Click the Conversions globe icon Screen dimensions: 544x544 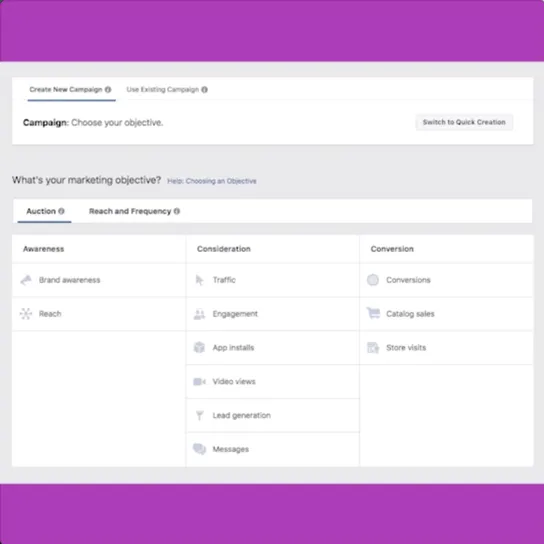373,280
